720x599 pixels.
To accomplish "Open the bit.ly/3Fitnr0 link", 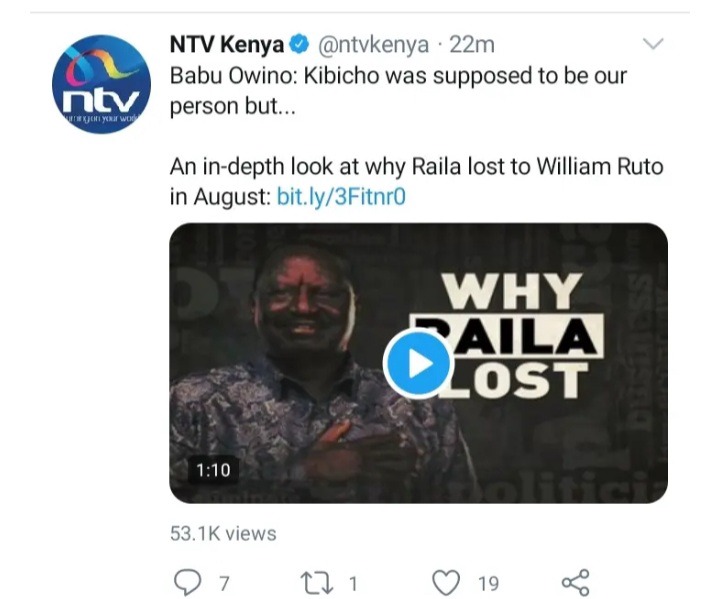I will [x=341, y=197].
